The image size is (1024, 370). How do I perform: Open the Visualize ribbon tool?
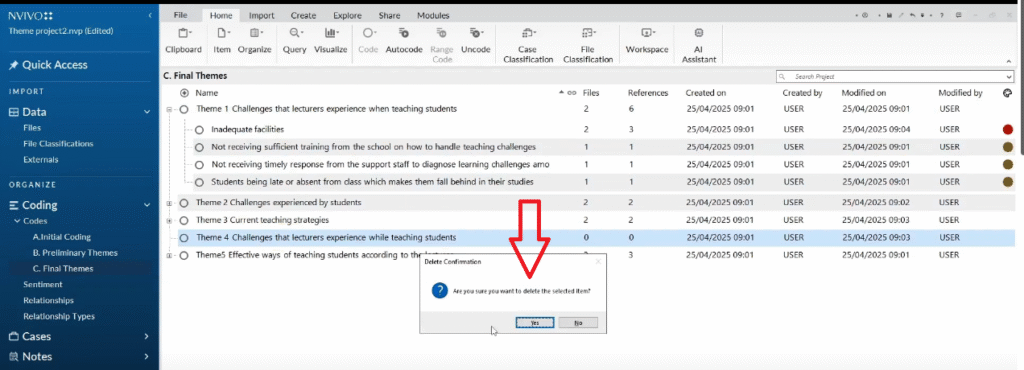330,40
